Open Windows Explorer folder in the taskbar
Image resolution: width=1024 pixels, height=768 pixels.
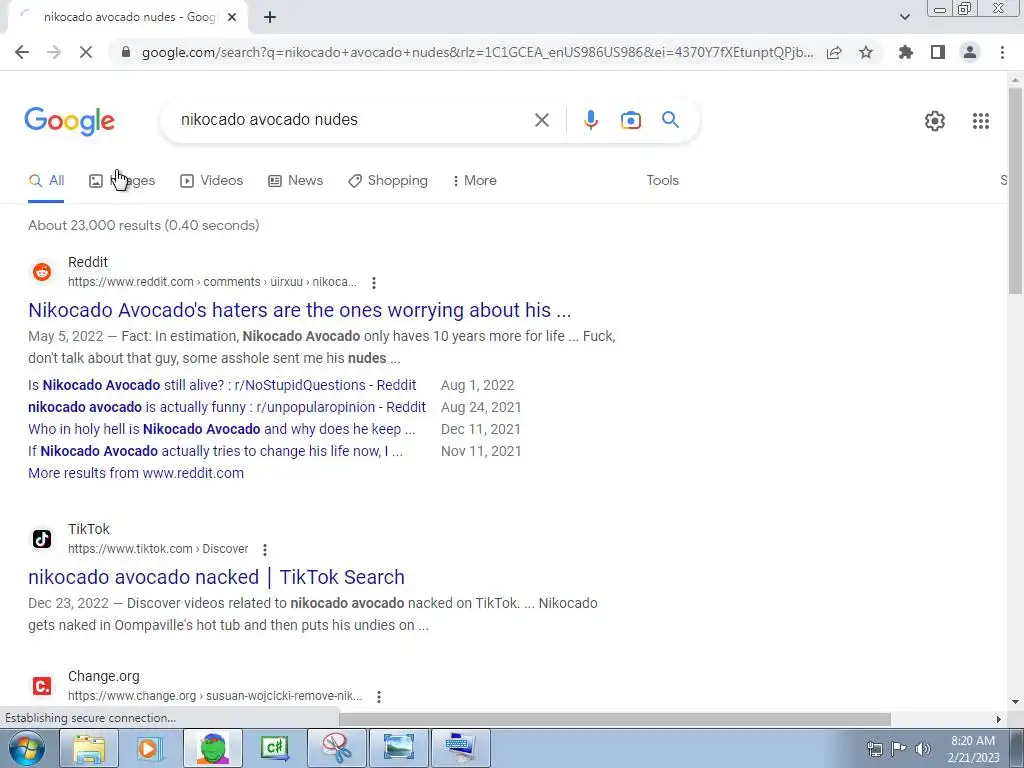(x=89, y=748)
